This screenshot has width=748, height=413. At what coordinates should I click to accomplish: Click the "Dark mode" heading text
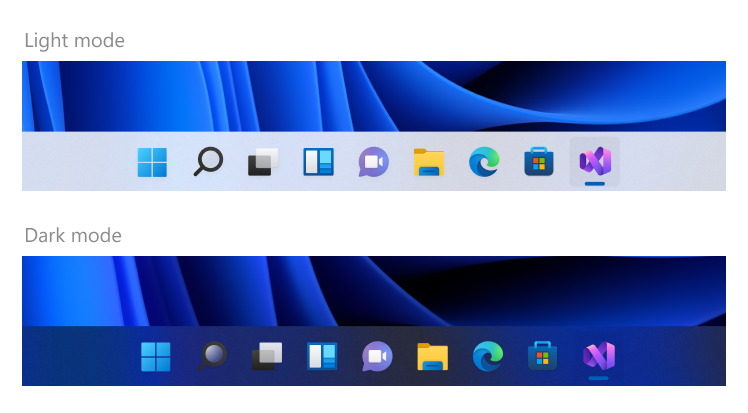click(x=73, y=235)
